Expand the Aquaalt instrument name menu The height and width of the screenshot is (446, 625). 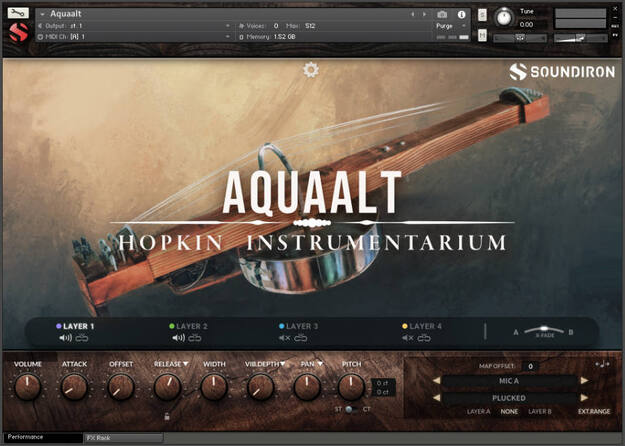pyautogui.click(x=42, y=14)
